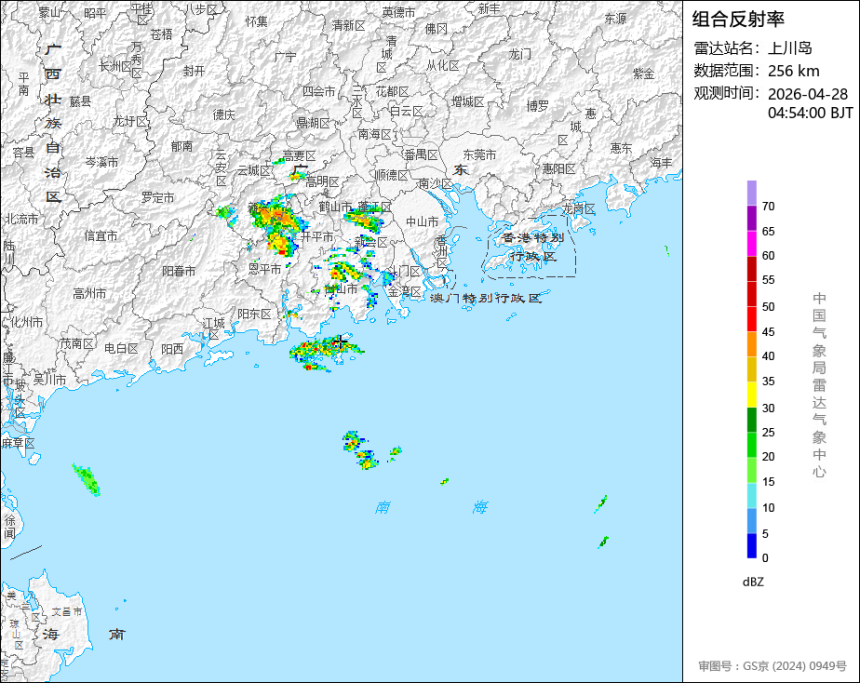This screenshot has height=683, width=860.
Task: Click the green echo strip near 麻章区
Action: coord(86,479)
